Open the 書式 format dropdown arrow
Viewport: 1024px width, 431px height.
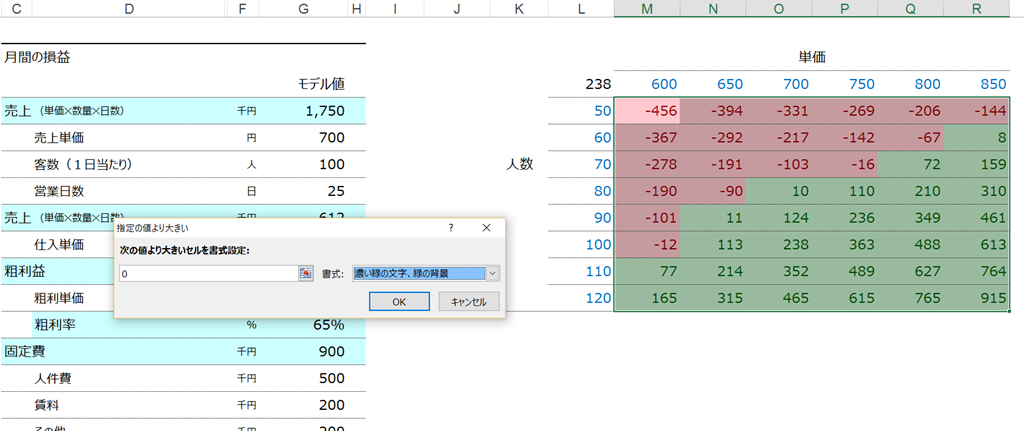[x=492, y=274]
